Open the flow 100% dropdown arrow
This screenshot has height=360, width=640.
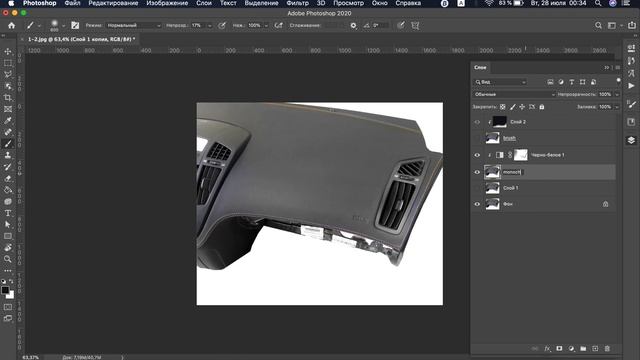[266, 26]
